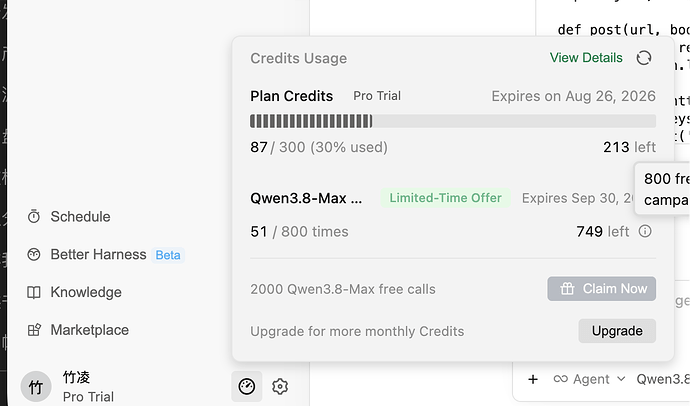This screenshot has height=406, width=690.
Task: Open the Qwen3.8 model selector
Action: (x=663, y=379)
